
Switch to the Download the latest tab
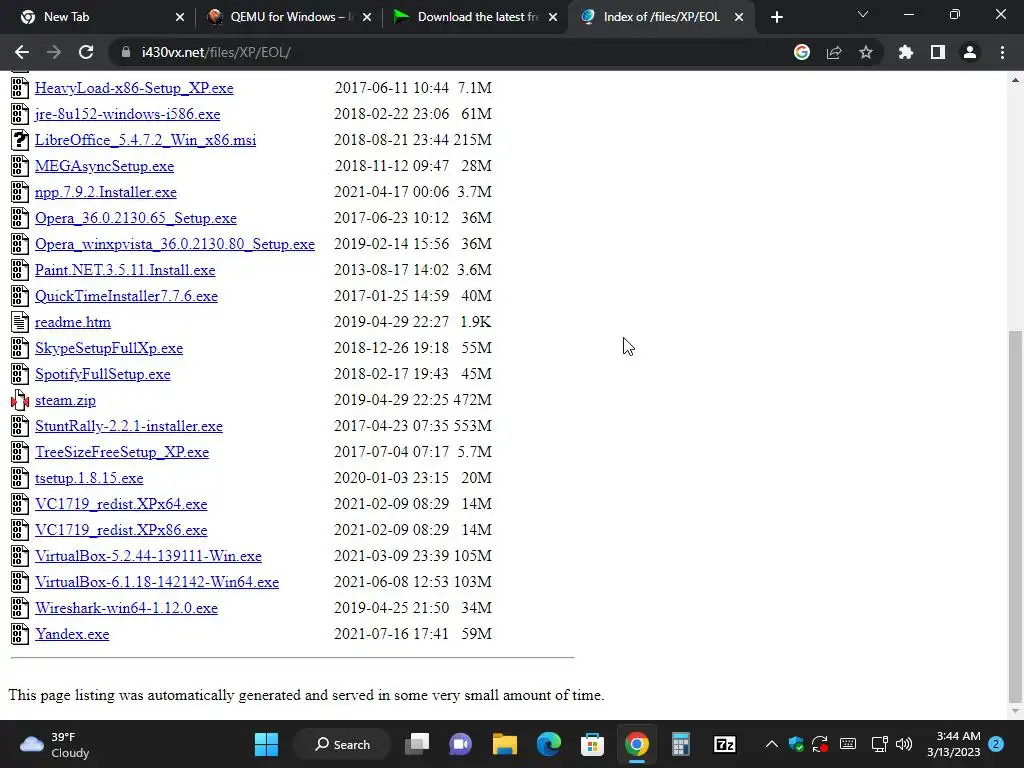click(x=475, y=17)
